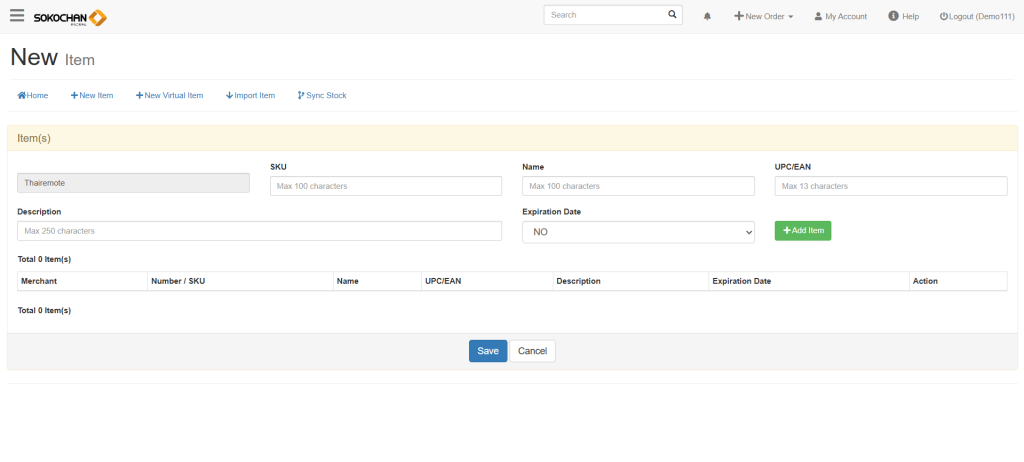Open the notifications bell
The height and width of the screenshot is (462, 1024).
[x=708, y=17]
